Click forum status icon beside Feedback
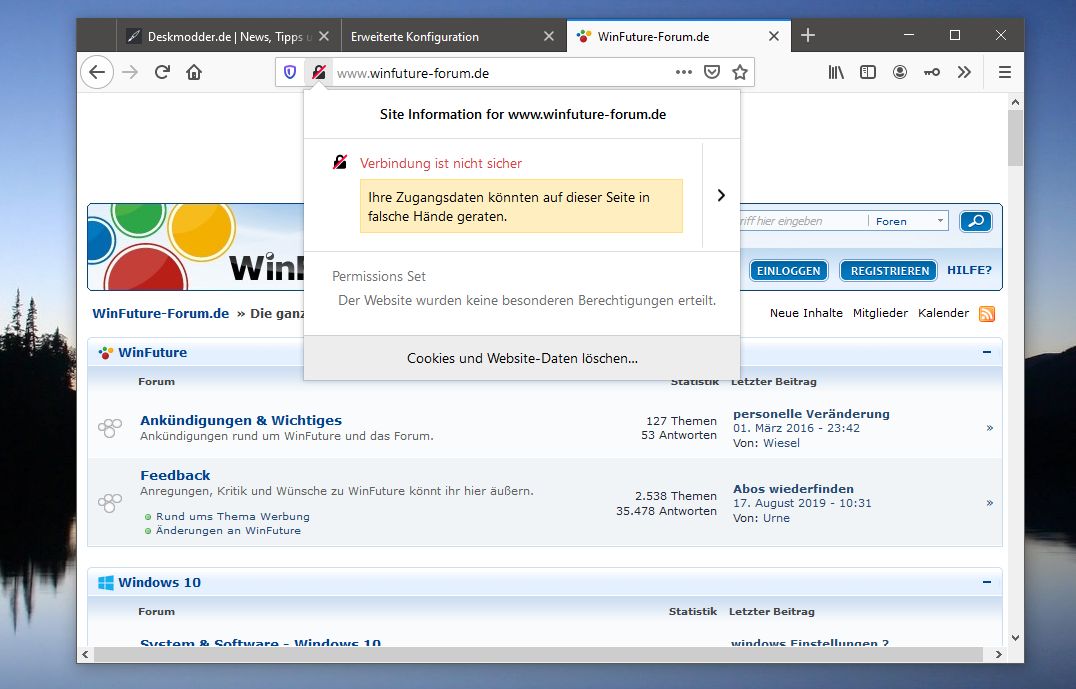1076x689 pixels. click(x=110, y=502)
